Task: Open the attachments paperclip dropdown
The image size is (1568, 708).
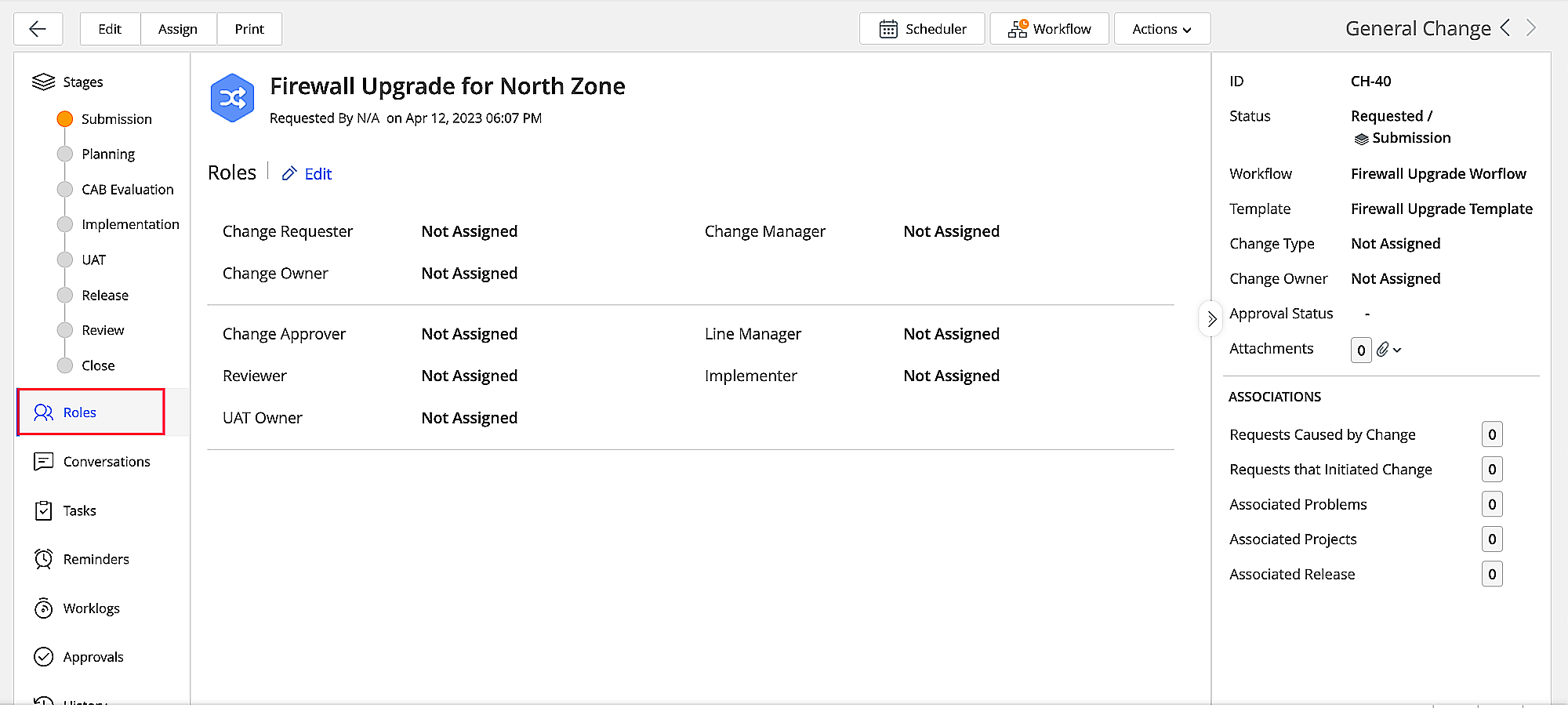Action: click(x=1388, y=350)
